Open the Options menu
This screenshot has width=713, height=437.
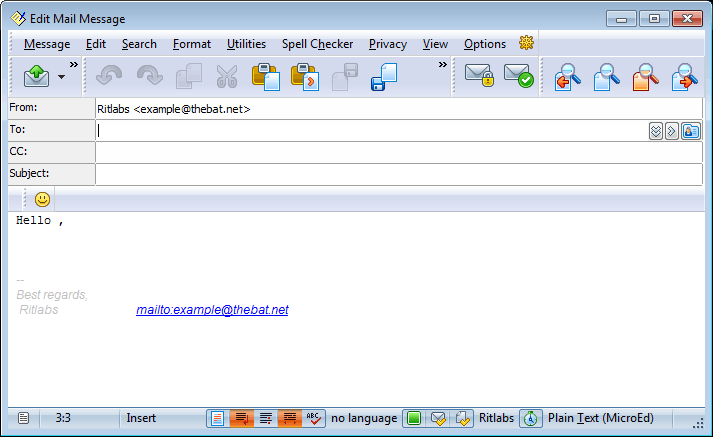(485, 44)
